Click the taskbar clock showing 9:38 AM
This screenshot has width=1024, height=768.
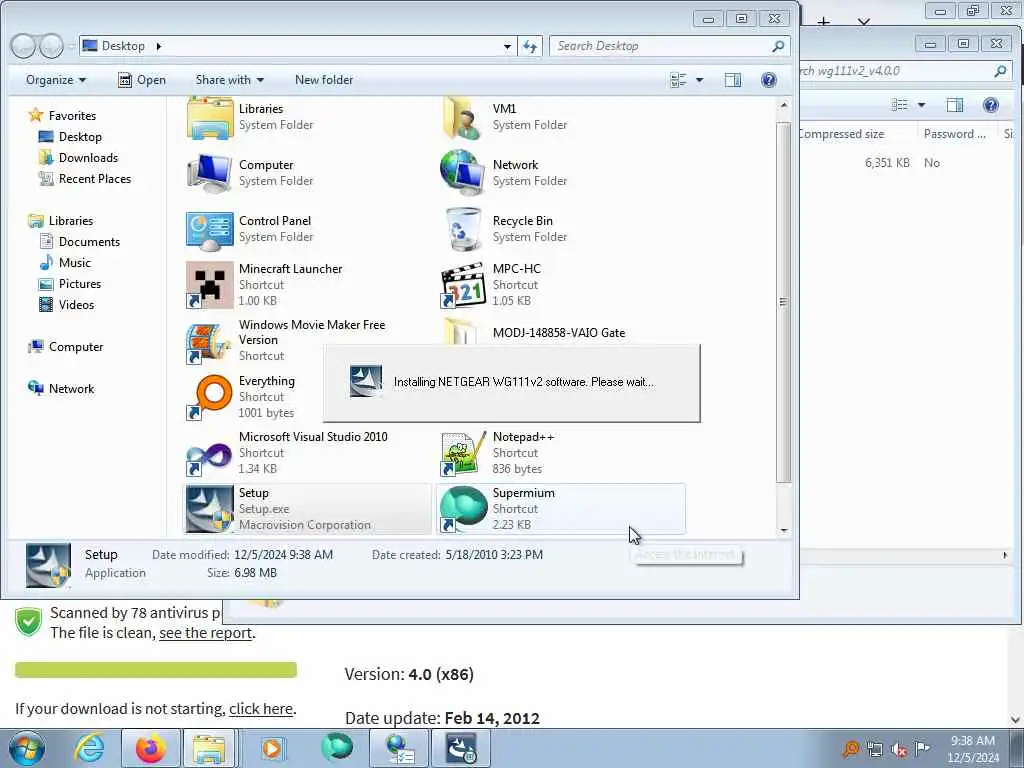click(973, 749)
